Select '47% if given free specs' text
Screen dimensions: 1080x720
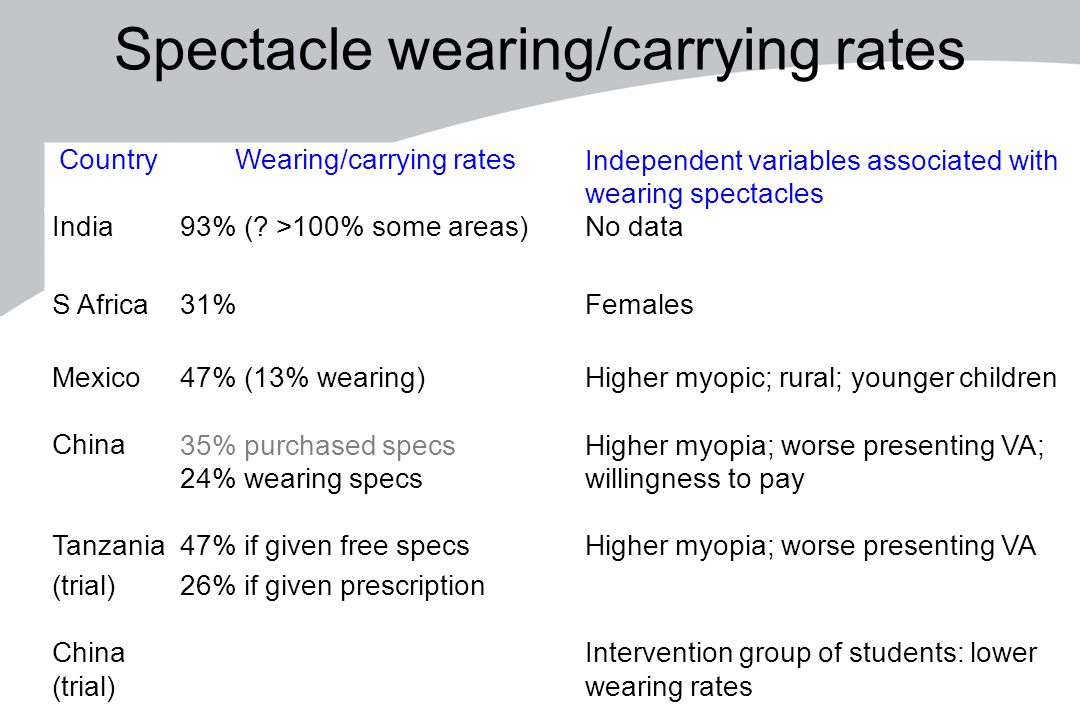point(324,546)
